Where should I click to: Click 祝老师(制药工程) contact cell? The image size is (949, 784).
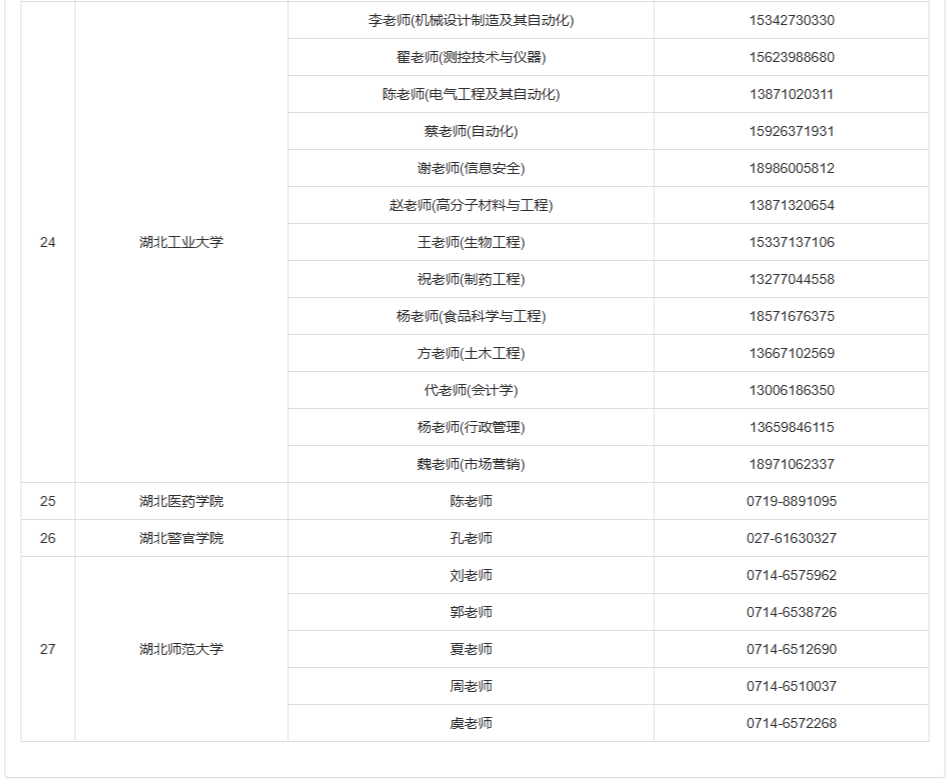tap(471, 279)
